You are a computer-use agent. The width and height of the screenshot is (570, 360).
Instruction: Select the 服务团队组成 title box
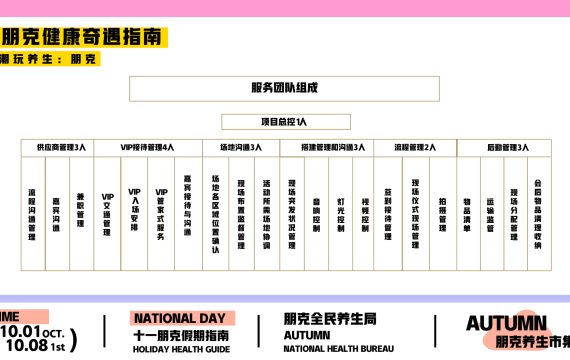click(x=284, y=89)
